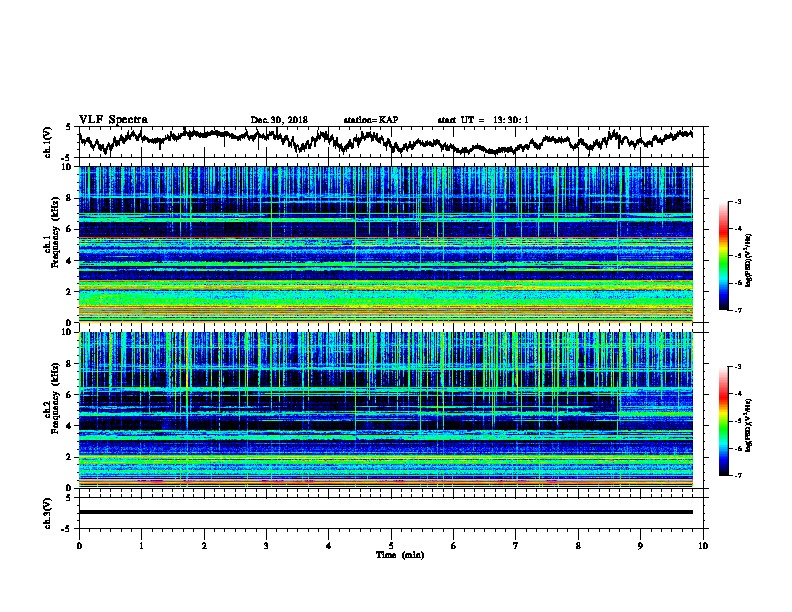Click the ch.2 'Frequency (kHz)' axis label
The image size is (792, 612).
coord(55,398)
